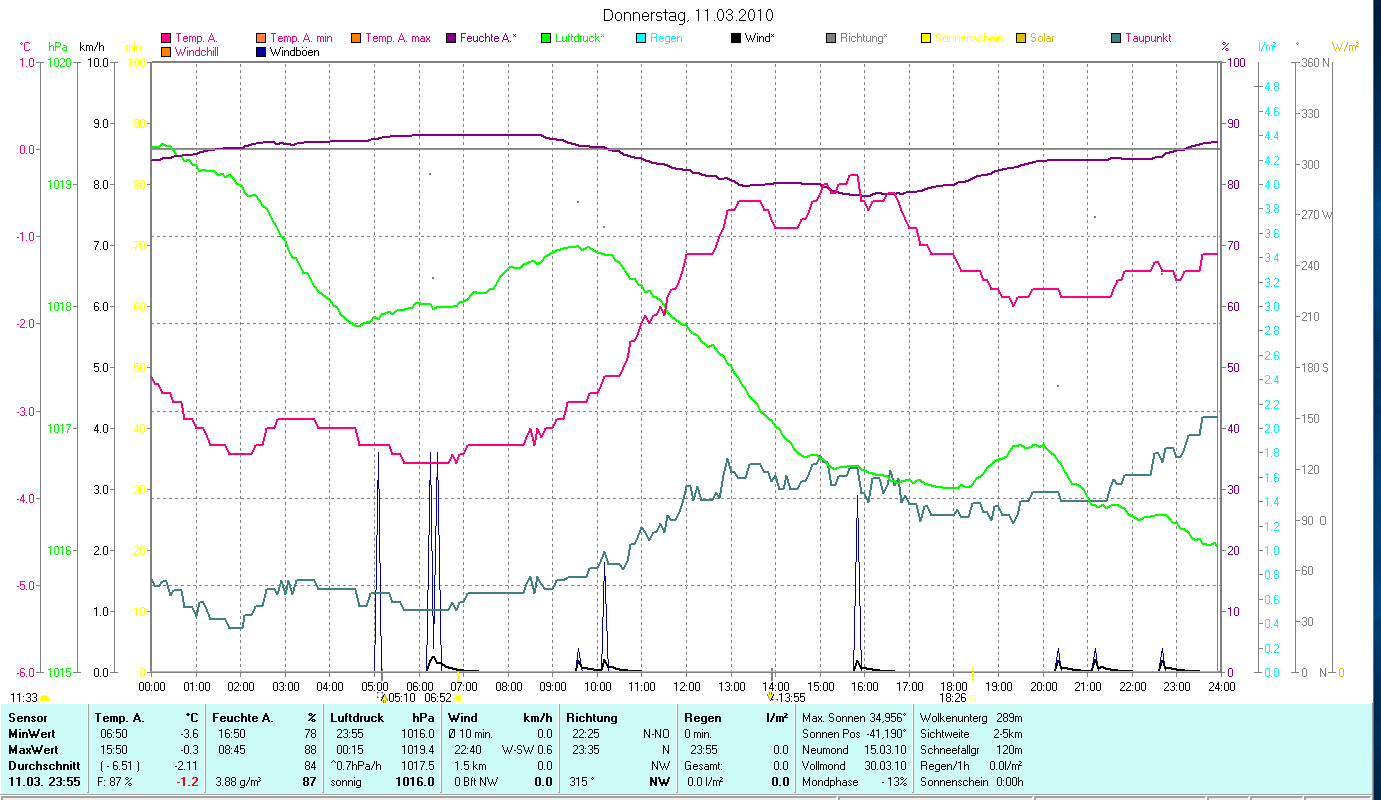
Task: Click the Durchschnitt row label
Action: click(43, 764)
